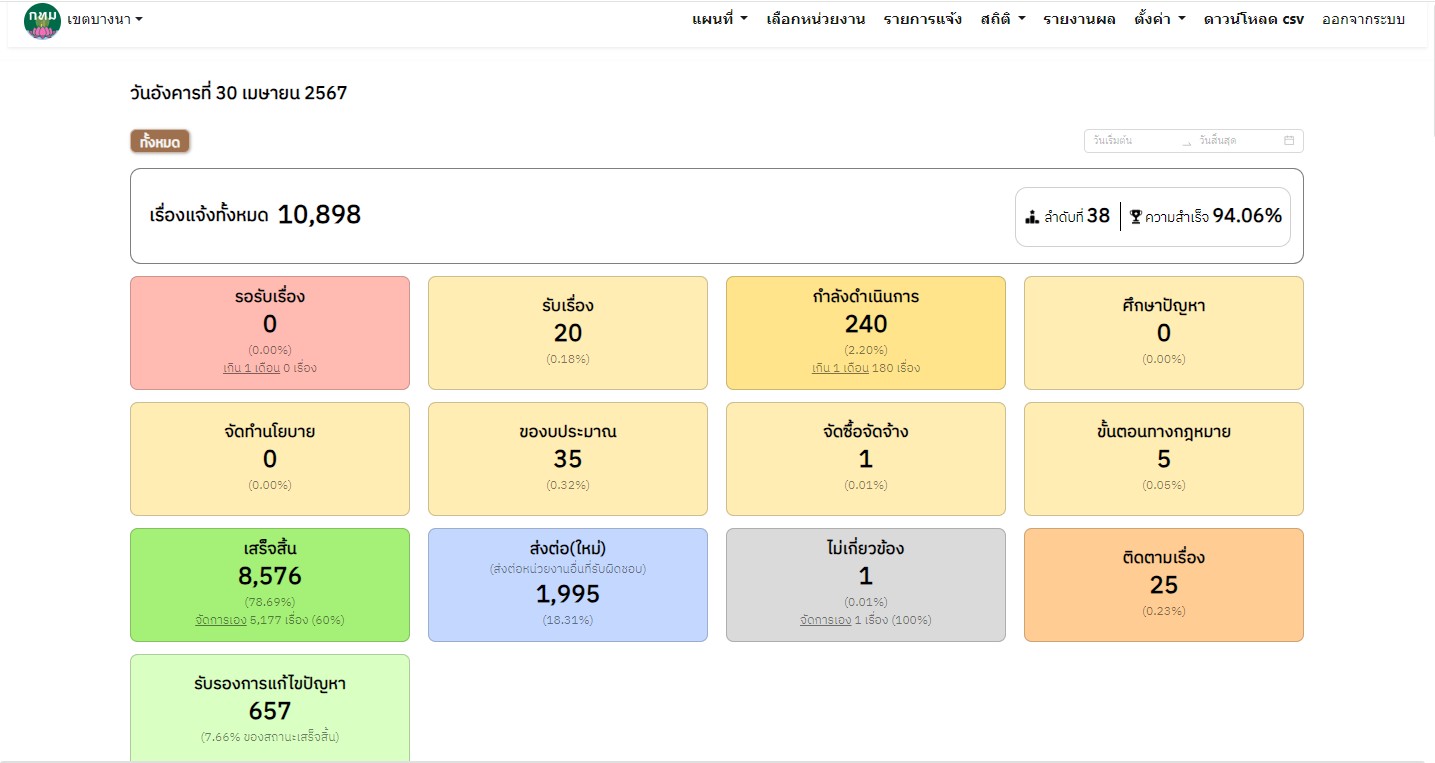Go to เลือกหน่วยงาน in the navbar
1435x763 pixels.
pos(815,19)
